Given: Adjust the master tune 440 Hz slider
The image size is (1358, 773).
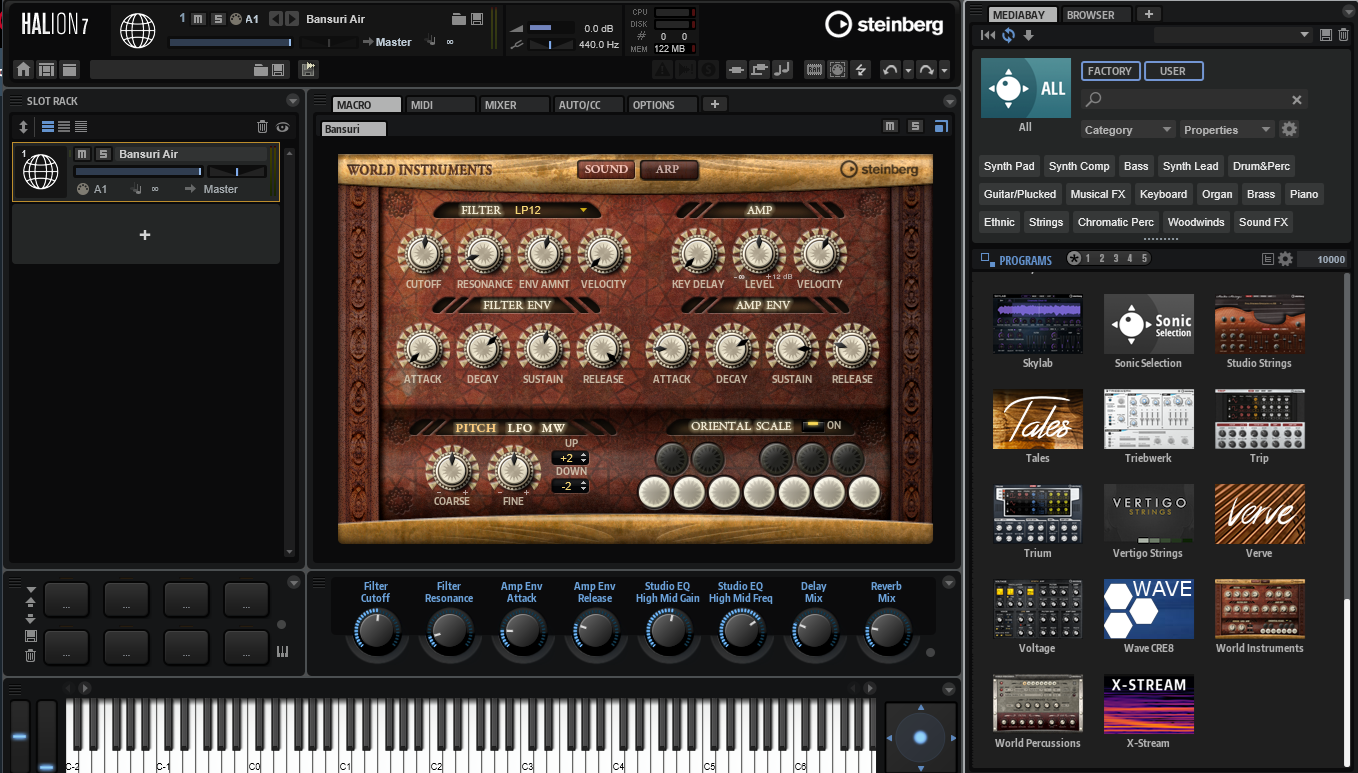Looking at the screenshot, I should pyautogui.click(x=553, y=45).
